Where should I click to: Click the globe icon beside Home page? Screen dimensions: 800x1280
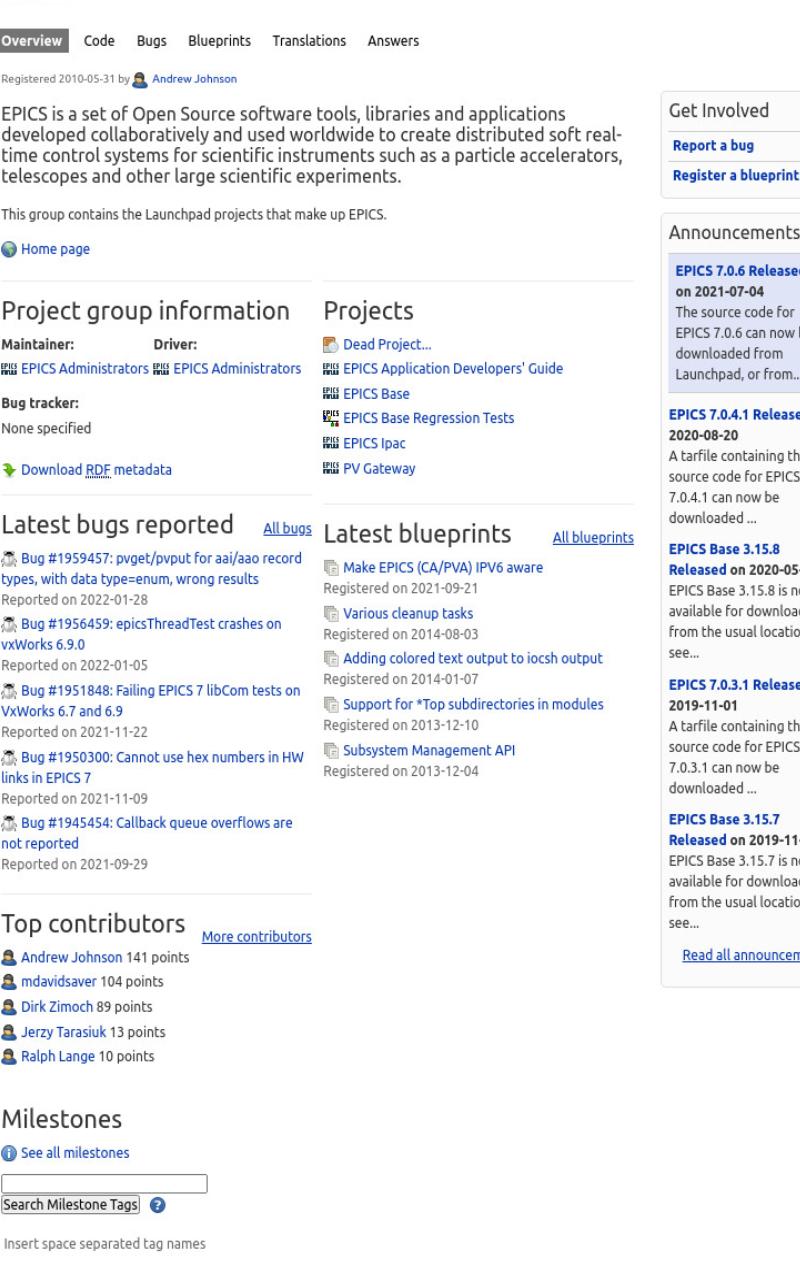(x=8, y=250)
